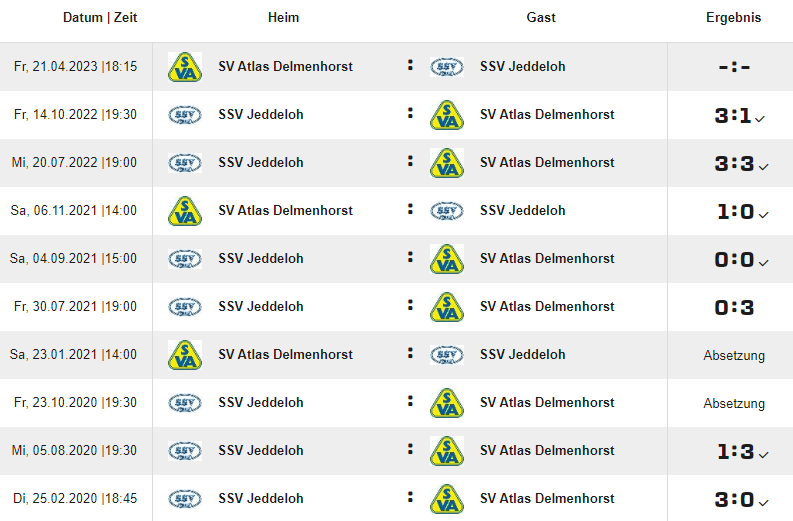Open the 3:3 result from 20.07.2022
Screen dimensions: 793x521
(x=734, y=163)
